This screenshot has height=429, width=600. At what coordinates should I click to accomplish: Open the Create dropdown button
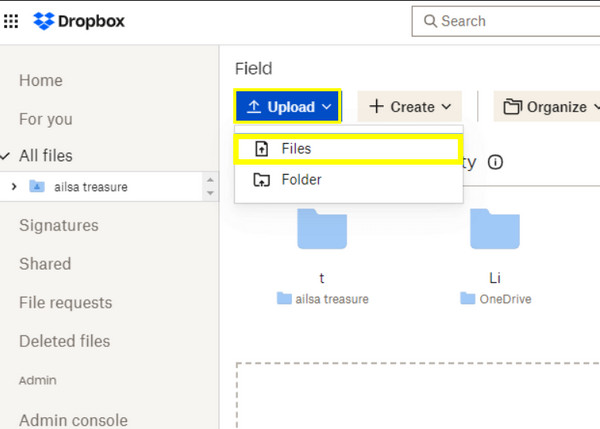(x=409, y=106)
